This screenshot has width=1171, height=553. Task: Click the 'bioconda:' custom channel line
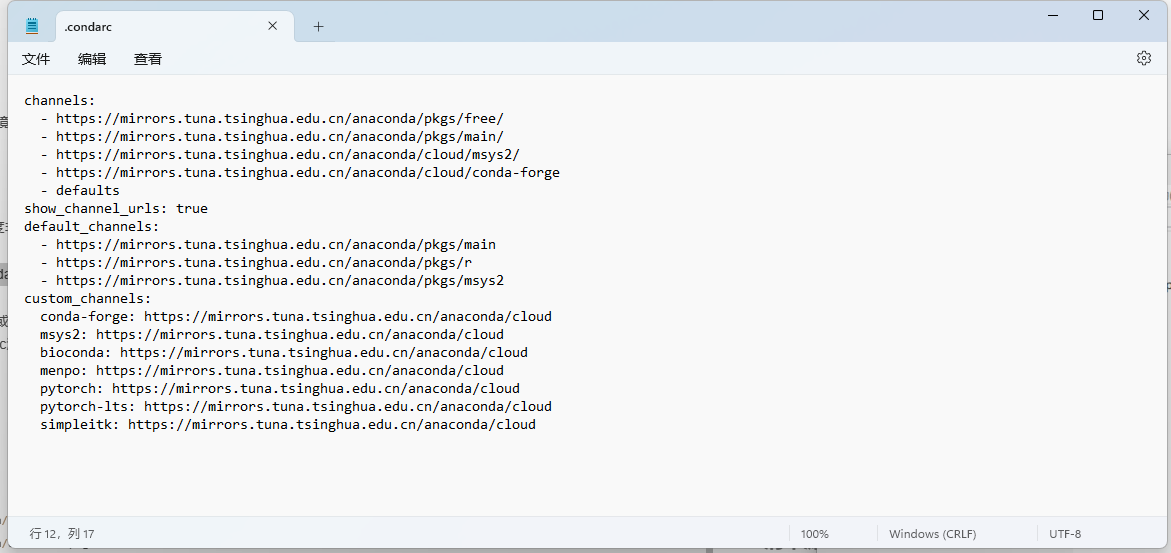(x=284, y=352)
